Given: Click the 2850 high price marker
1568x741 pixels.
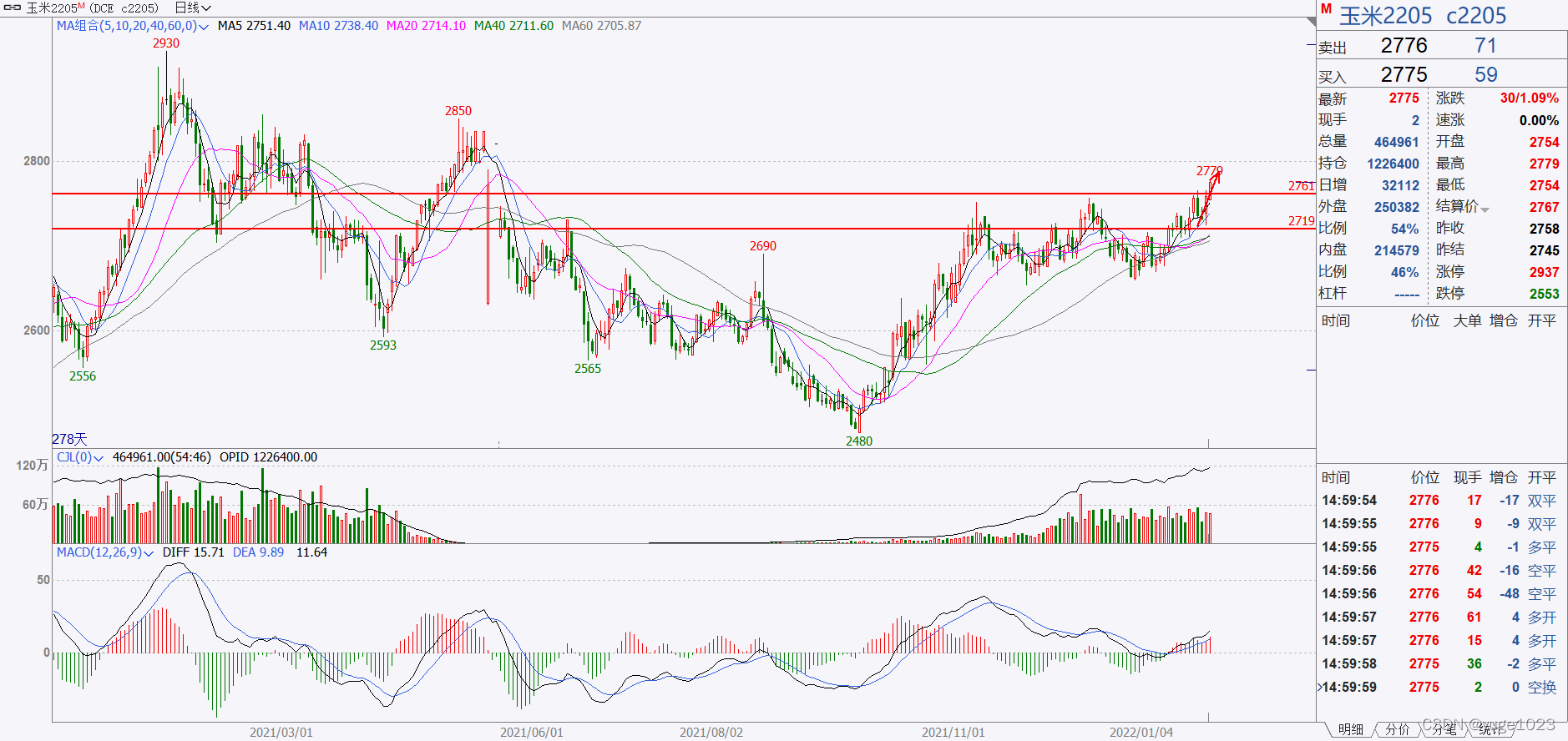Looking at the screenshot, I should coord(458,111).
